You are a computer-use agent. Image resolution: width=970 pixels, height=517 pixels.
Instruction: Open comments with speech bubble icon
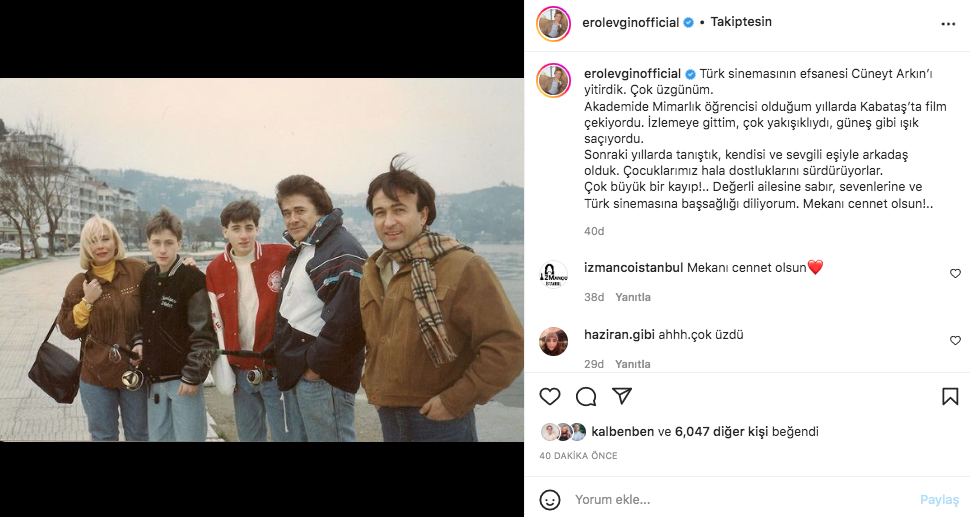pos(586,397)
